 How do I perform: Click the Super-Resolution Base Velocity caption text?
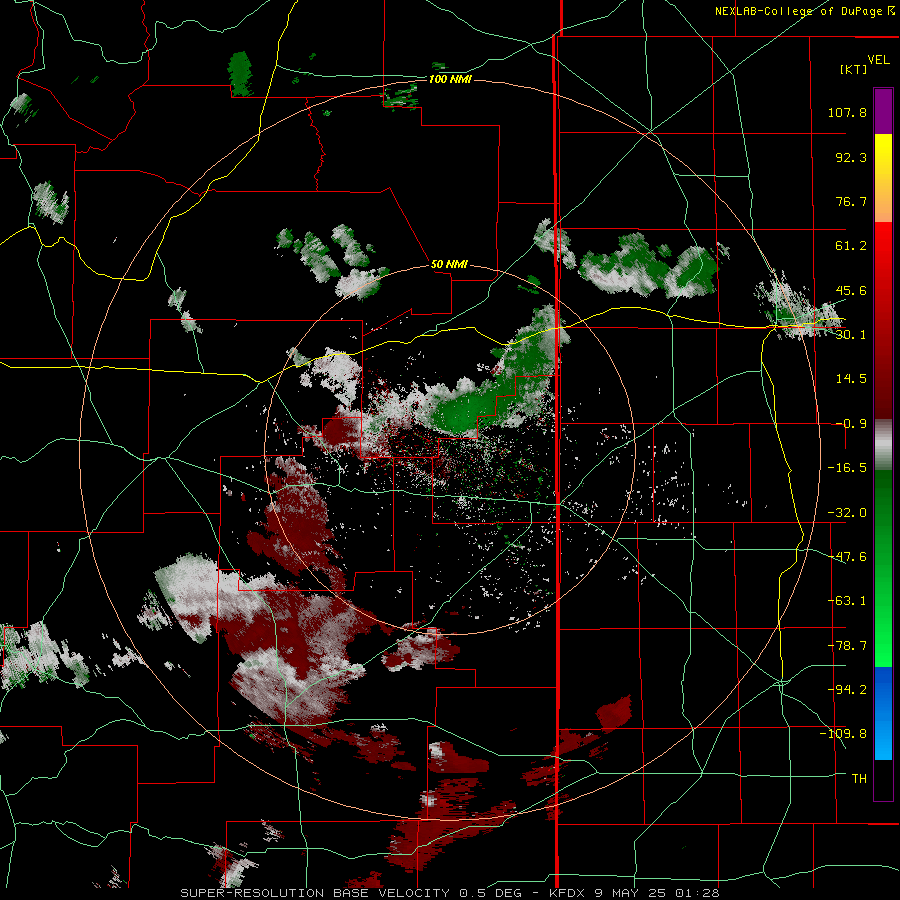(x=449, y=893)
